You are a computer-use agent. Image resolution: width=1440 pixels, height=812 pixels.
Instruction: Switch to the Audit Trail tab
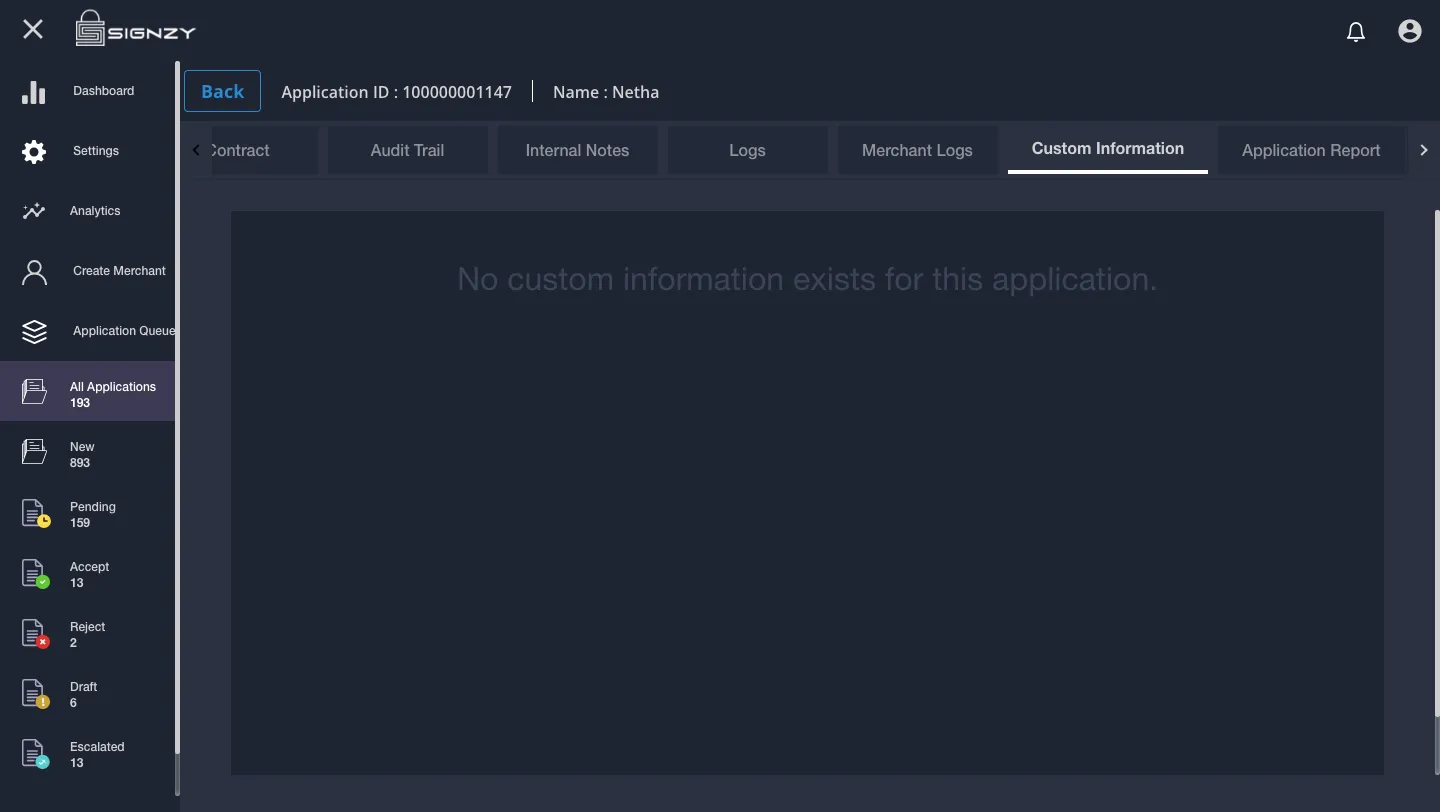407,150
